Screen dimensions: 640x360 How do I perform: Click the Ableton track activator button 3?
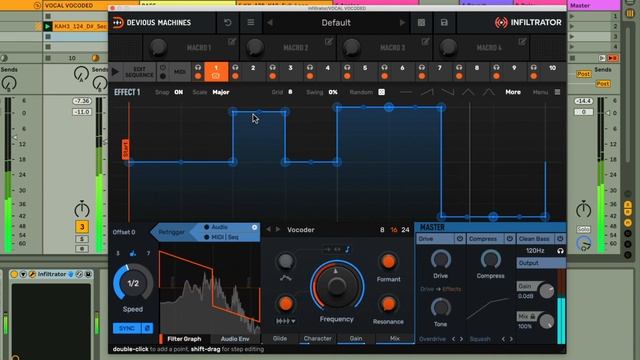[82, 227]
